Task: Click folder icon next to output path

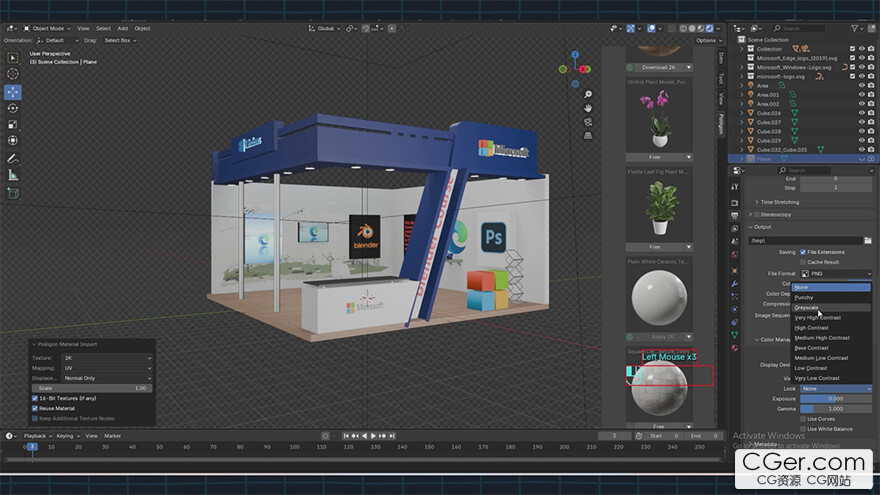Action: coord(868,241)
